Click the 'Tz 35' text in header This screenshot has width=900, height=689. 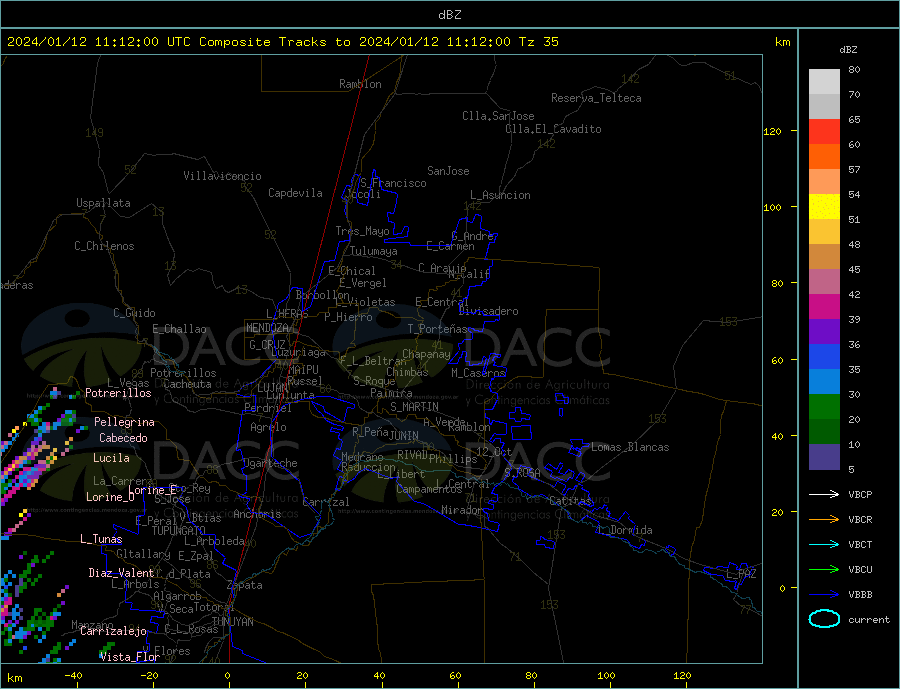click(538, 42)
